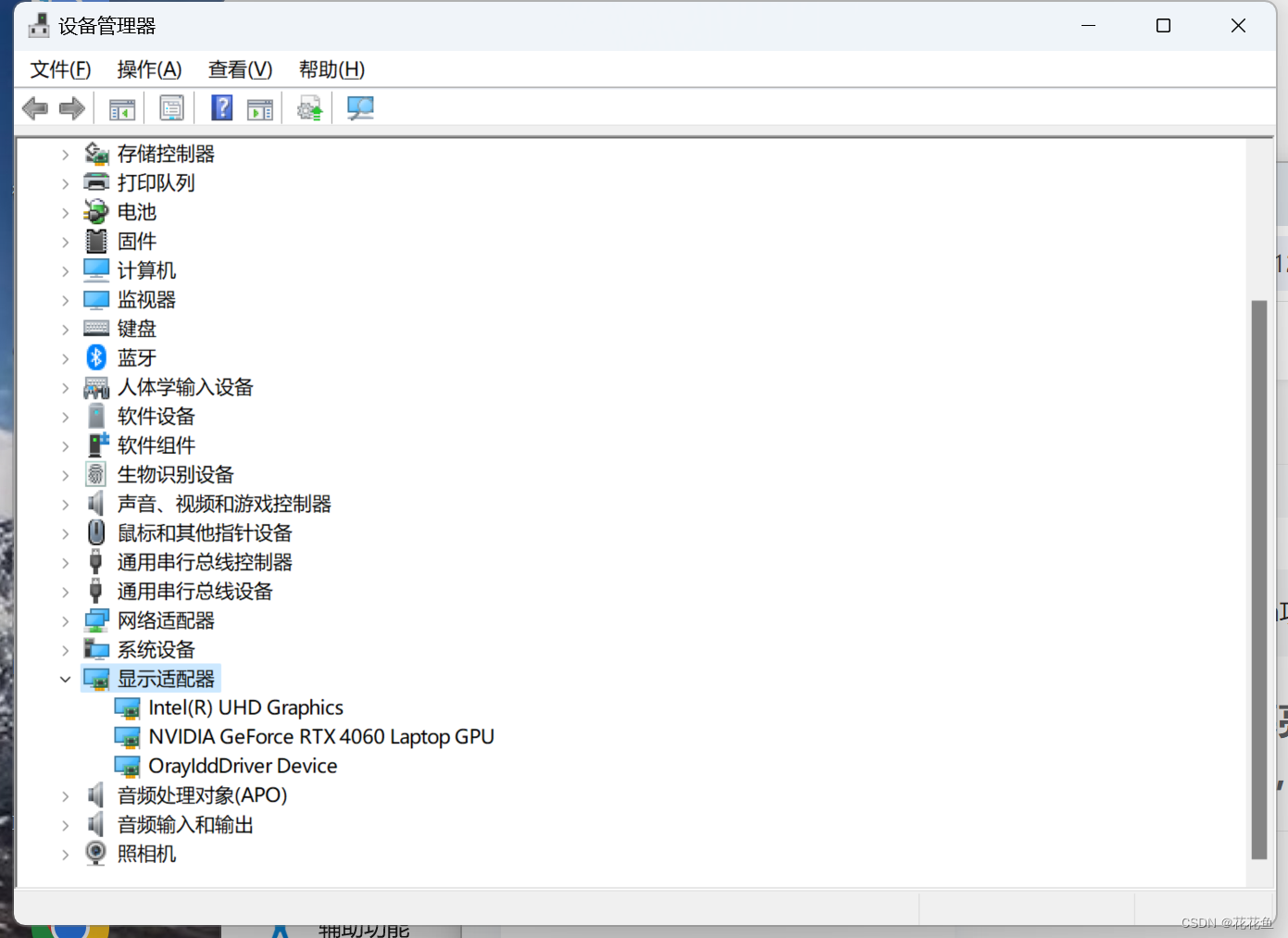Select the 显示适配器 category label
Screen dimensions: 1288x938
[x=166, y=679]
